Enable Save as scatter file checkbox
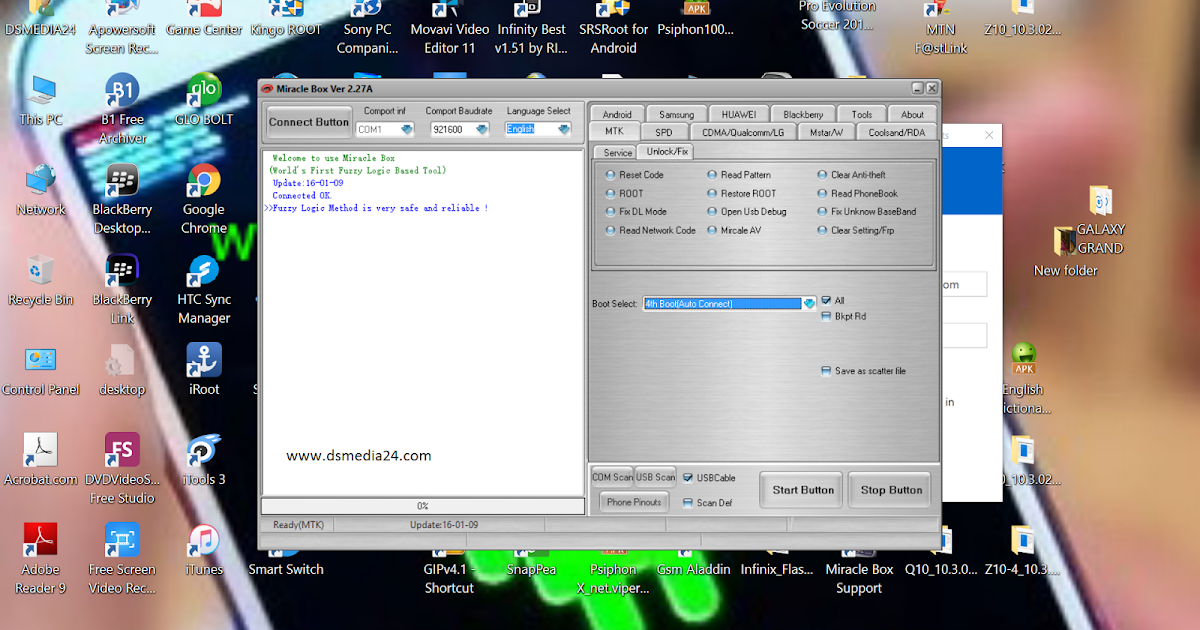The image size is (1200, 630). click(827, 371)
